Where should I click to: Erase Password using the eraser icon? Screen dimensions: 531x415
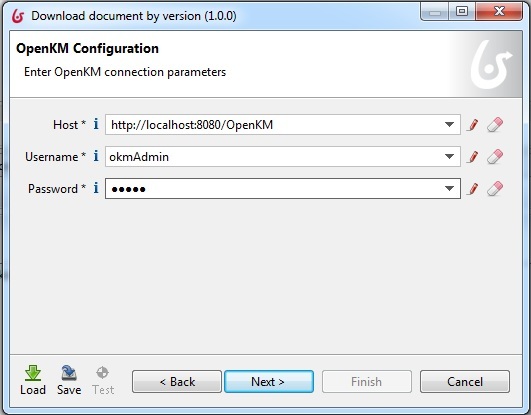coord(495,189)
